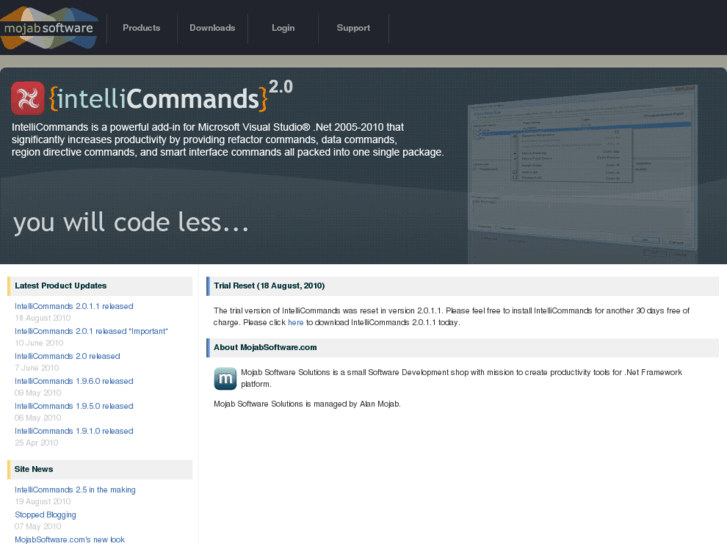This screenshot has height=545, width=727.
Task: Click the red IntelliCommands pinwheel icon
Action: point(28,98)
